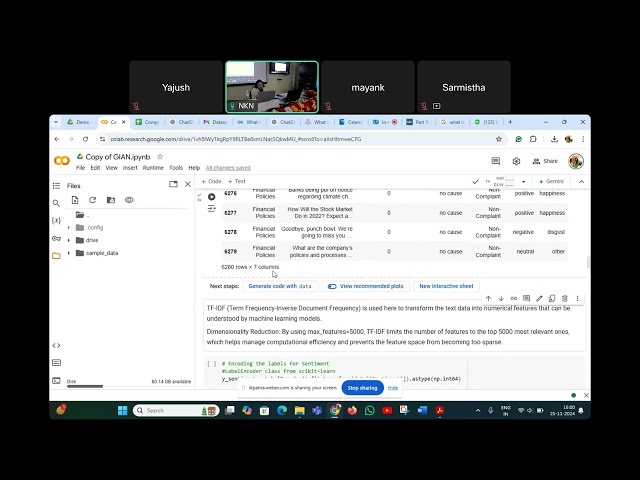The width and height of the screenshot is (640, 480).
Task: Click All changes saved link
Action: tap(228, 168)
